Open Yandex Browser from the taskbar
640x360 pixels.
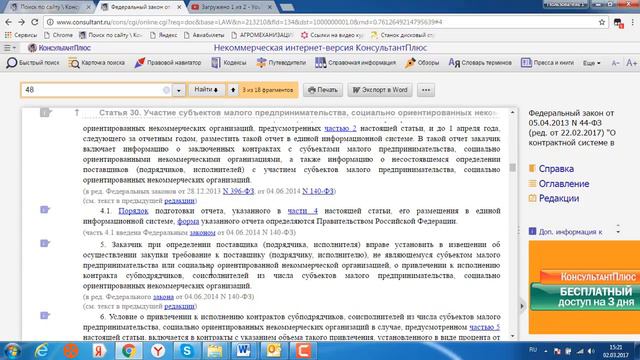pyautogui.click(x=158, y=351)
